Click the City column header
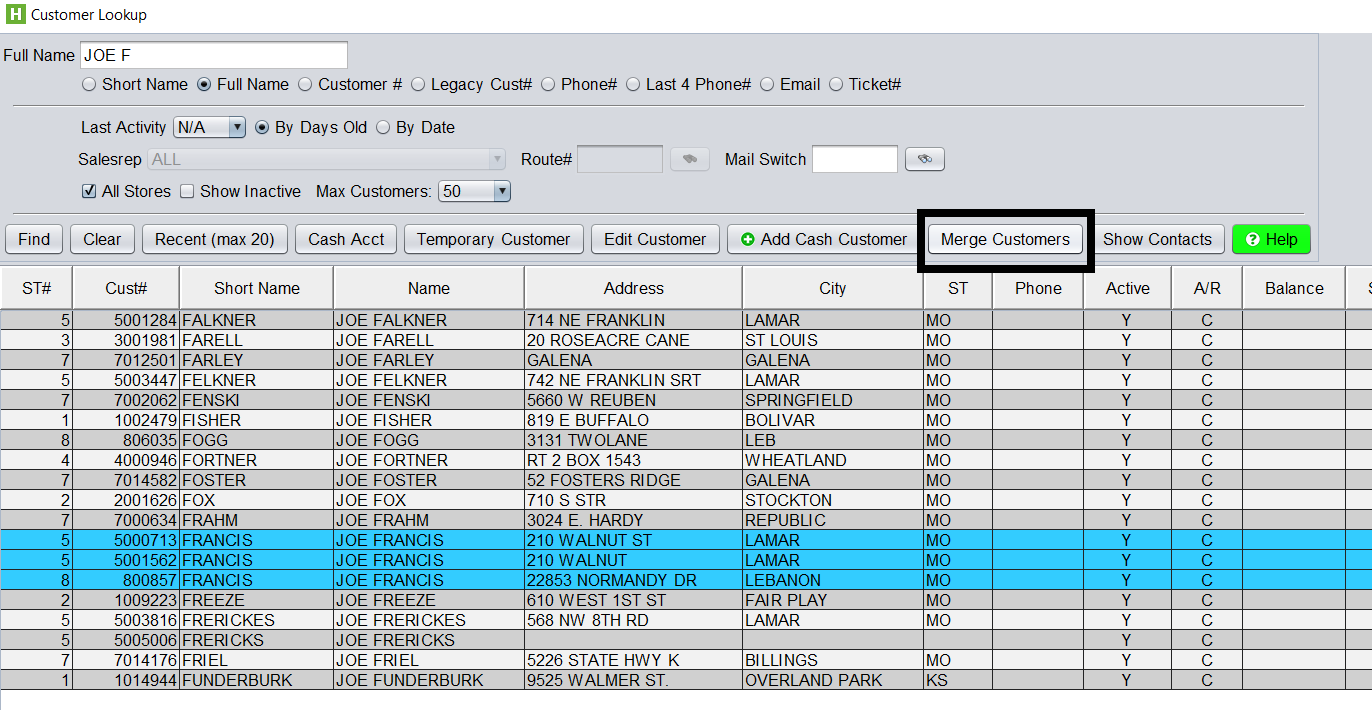1372x710 pixels. [832, 288]
